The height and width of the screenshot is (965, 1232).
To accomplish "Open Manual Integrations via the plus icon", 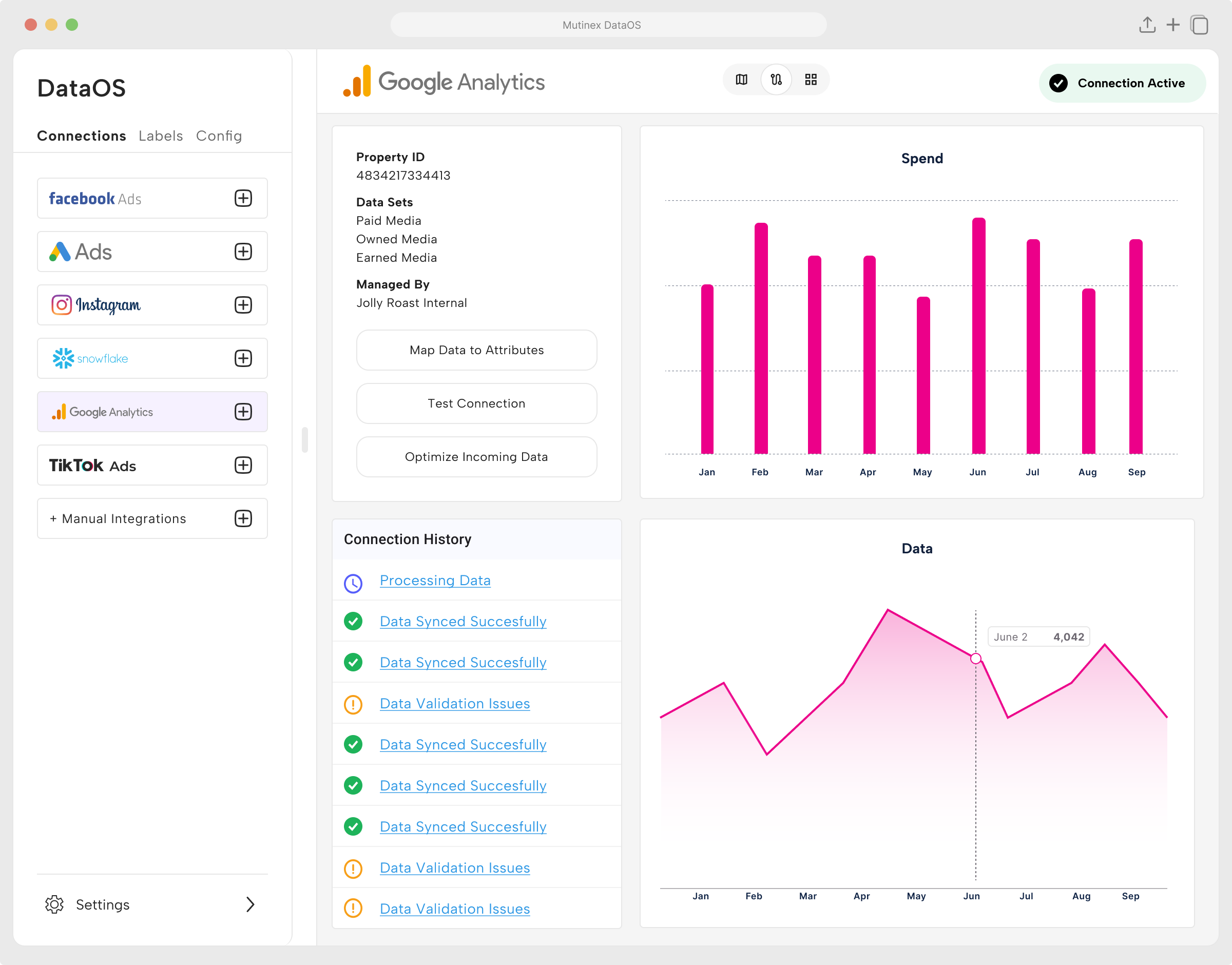I will (243, 518).
